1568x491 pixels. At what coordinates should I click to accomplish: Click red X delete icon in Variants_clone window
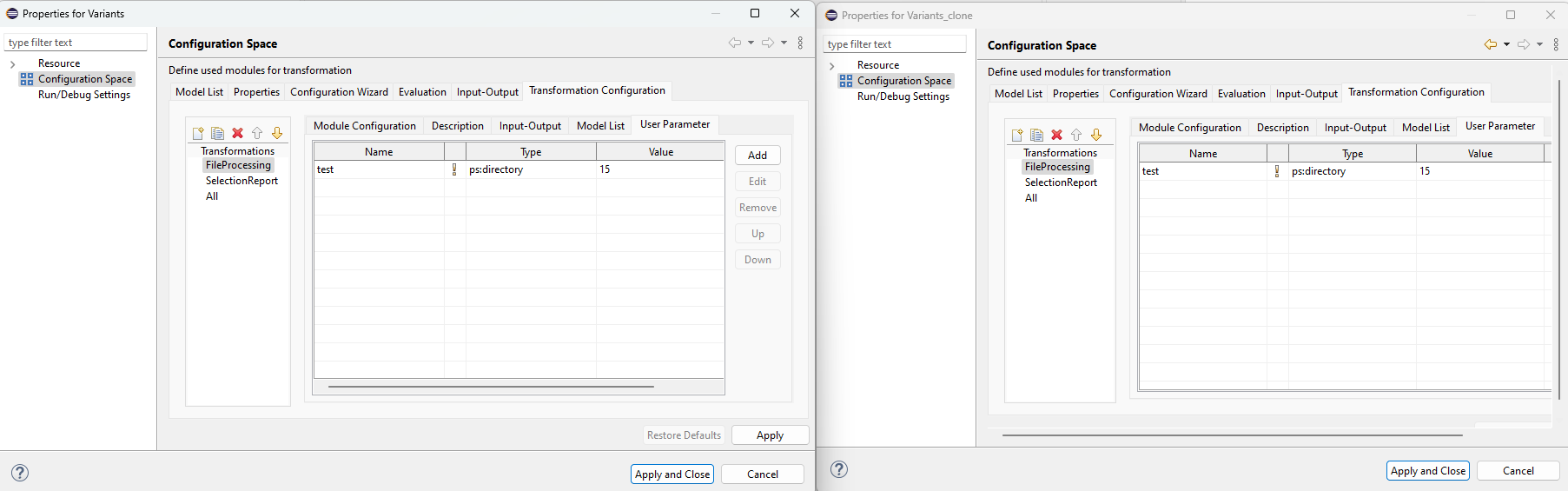(x=1056, y=135)
